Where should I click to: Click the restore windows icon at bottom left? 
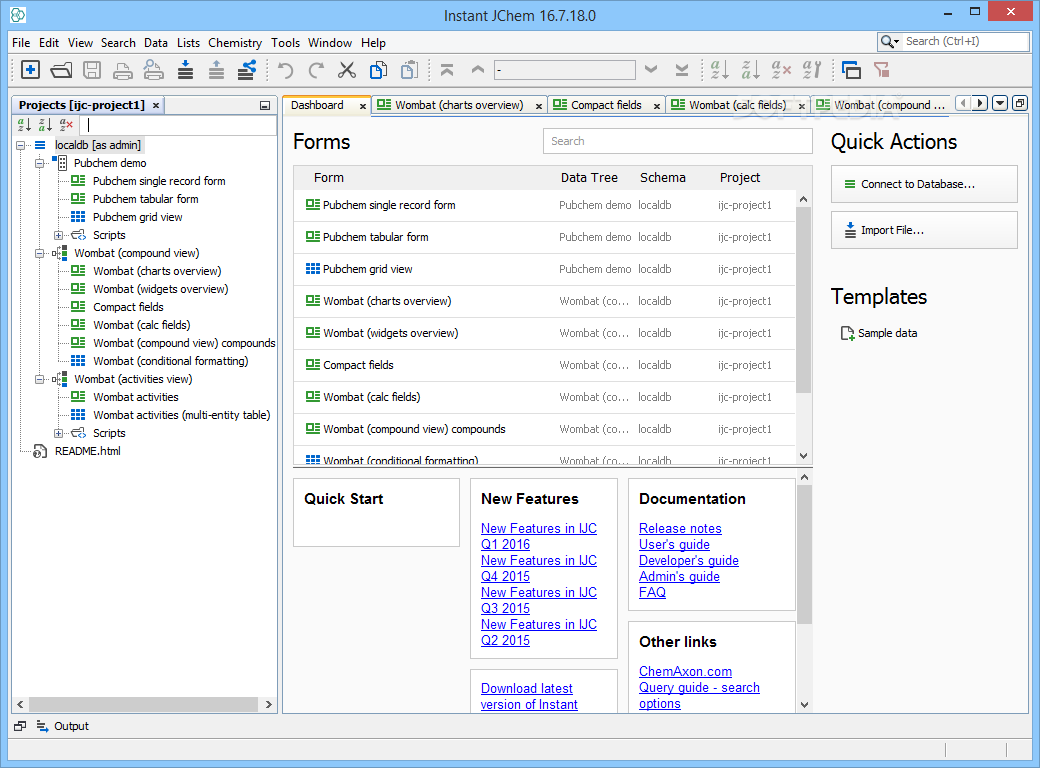(x=20, y=726)
